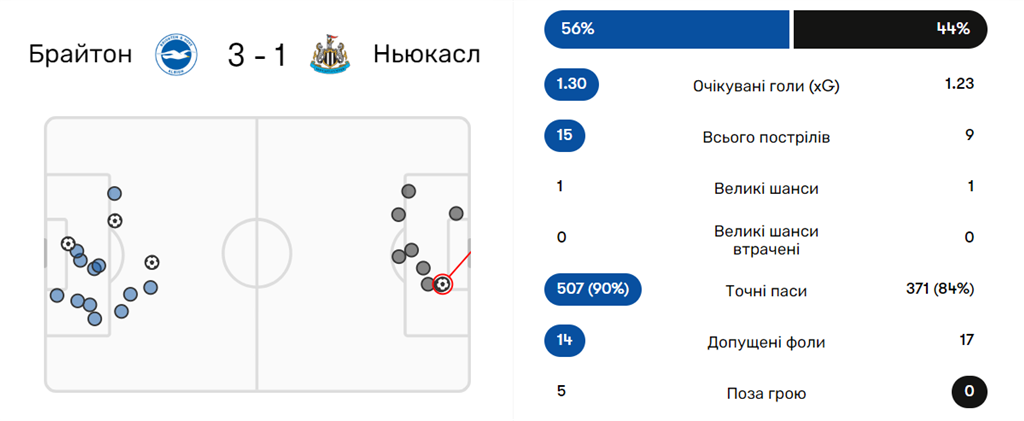
Task: Open the Ньюкасл team name link
Action: 427,54
